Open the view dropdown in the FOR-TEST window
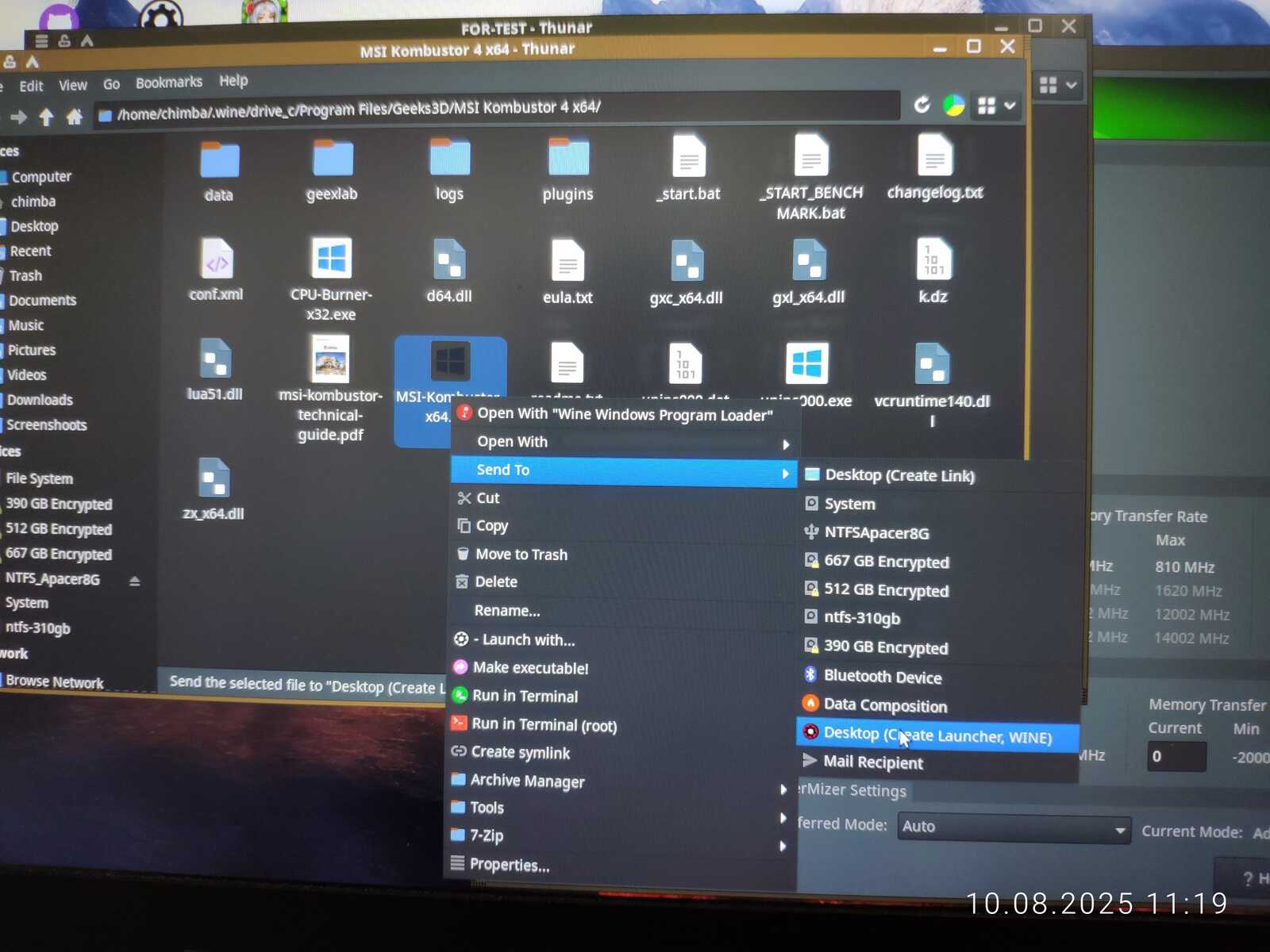The image size is (1270, 952). point(1059,85)
